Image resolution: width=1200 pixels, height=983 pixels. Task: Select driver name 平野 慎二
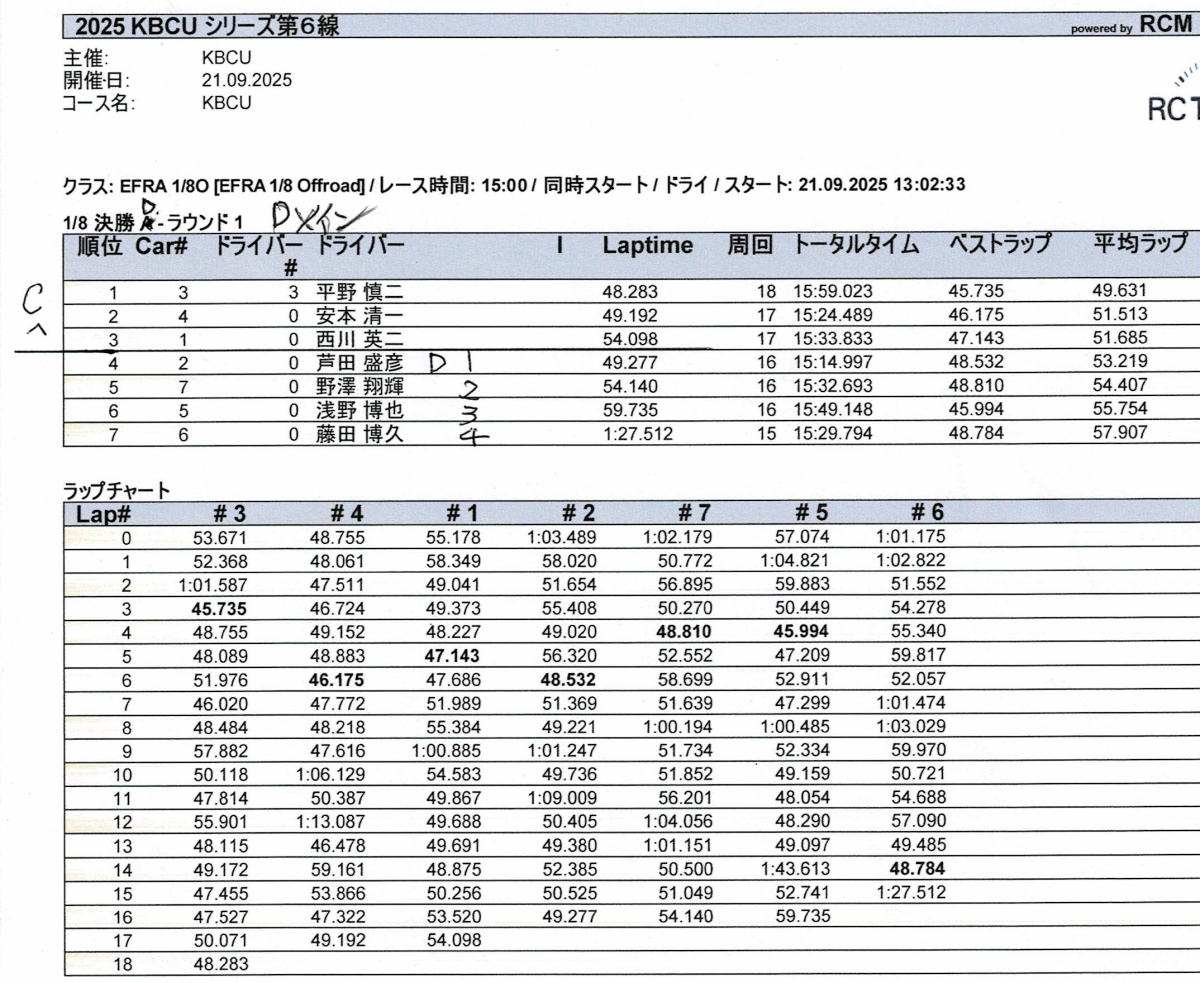(360, 293)
